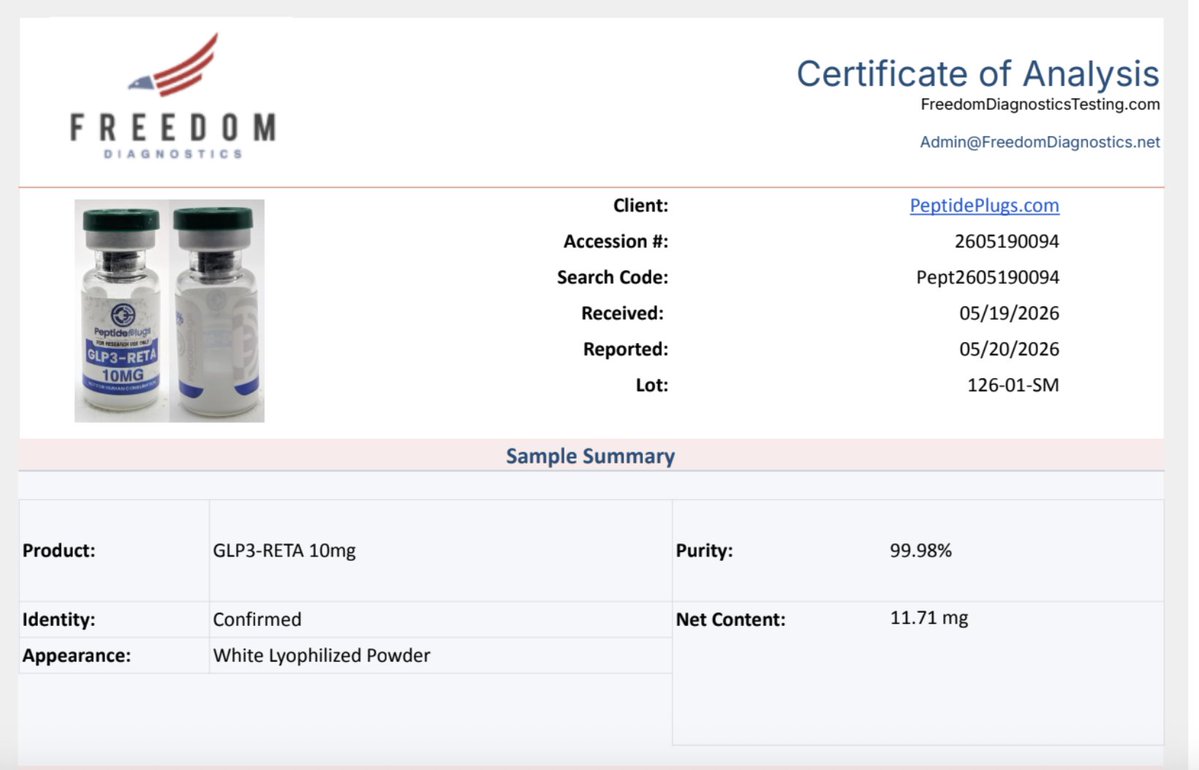Click the received date 05/19/2026

pyautogui.click(x=1009, y=314)
